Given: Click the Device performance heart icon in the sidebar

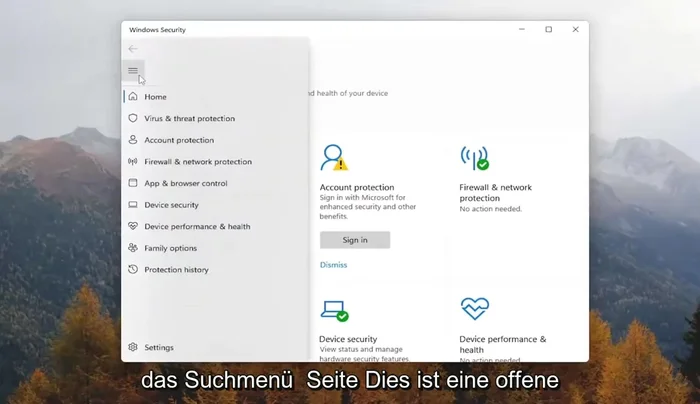Looking at the screenshot, I should 133,226.
